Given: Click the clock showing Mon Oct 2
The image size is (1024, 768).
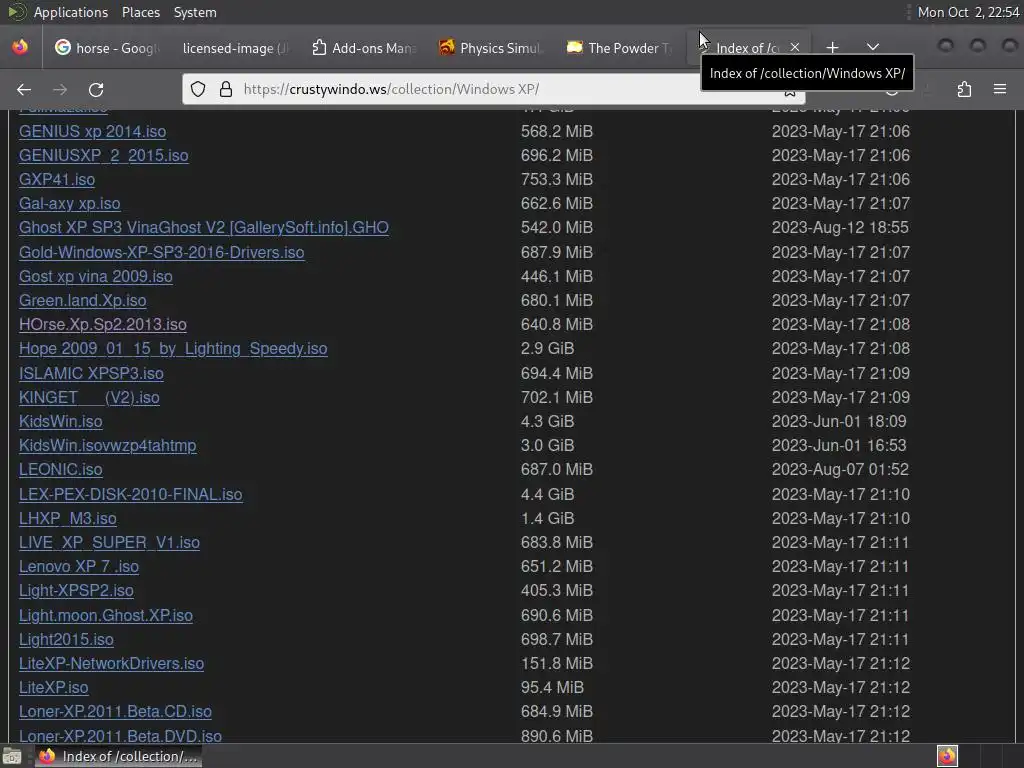Looking at the screenshot, I should pyautogui.click(x=968, y=12).
